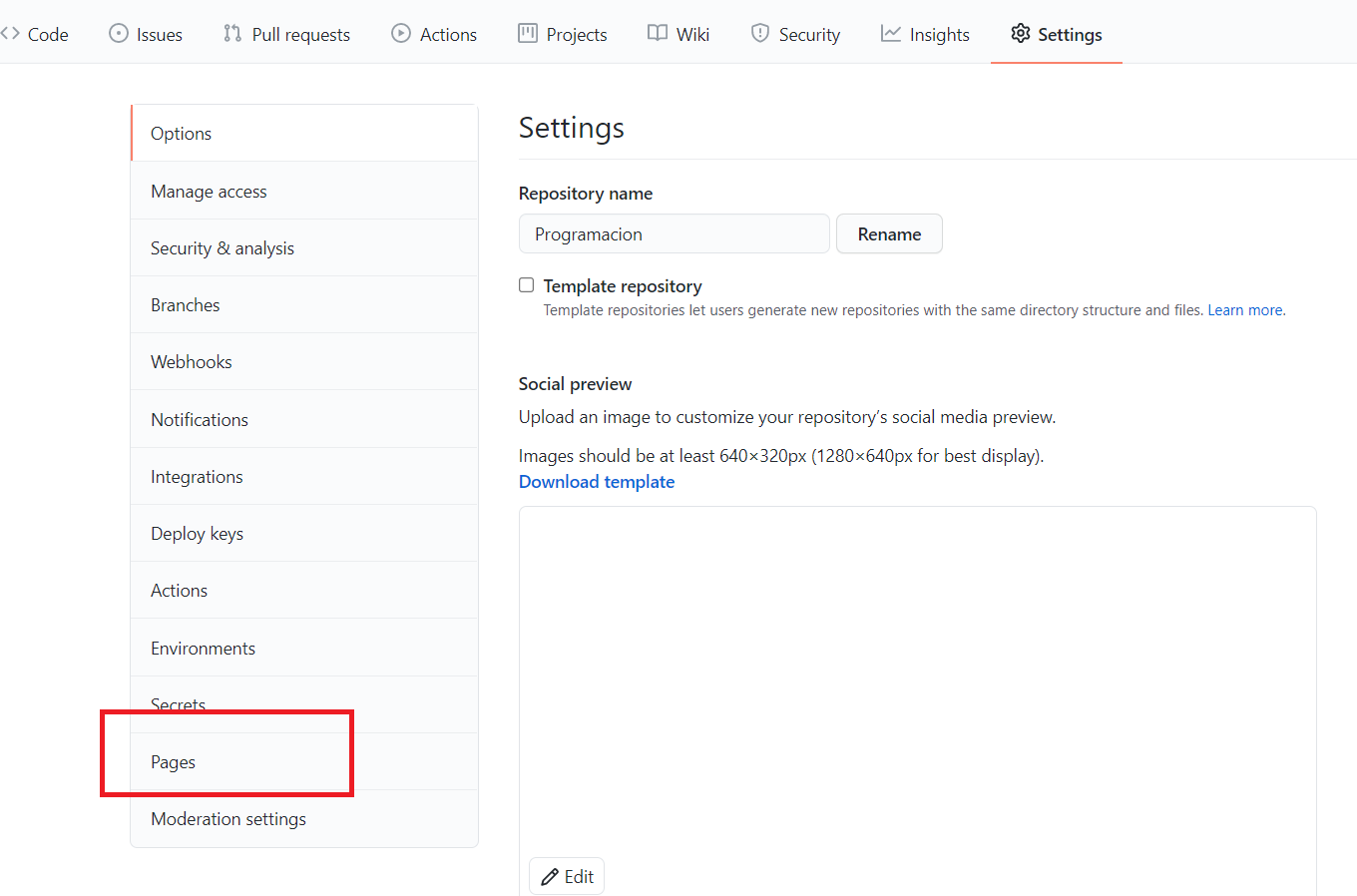Click the Issues circle icon

point(119,33)
